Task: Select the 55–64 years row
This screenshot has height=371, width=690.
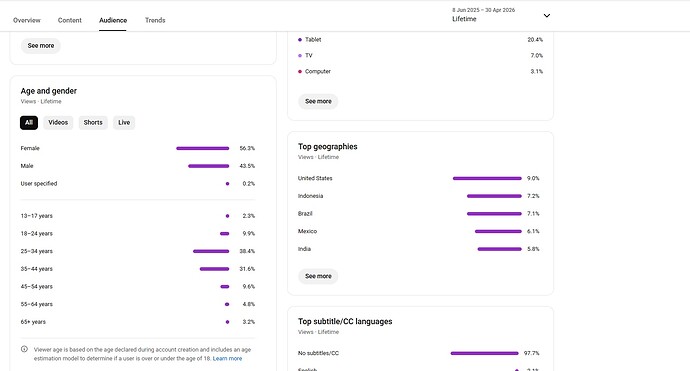Action: point(138,304)
